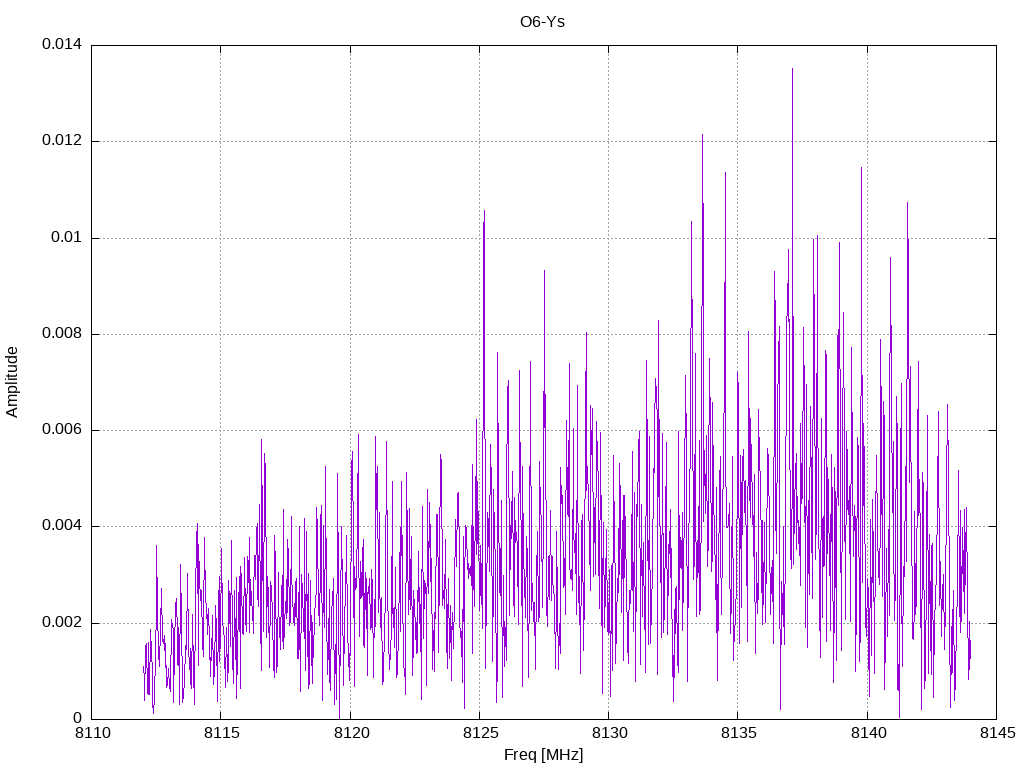Click the 0.01 y-axis tick label
This screenshot has width=1024, height=768.
click(x=67, y=237)
